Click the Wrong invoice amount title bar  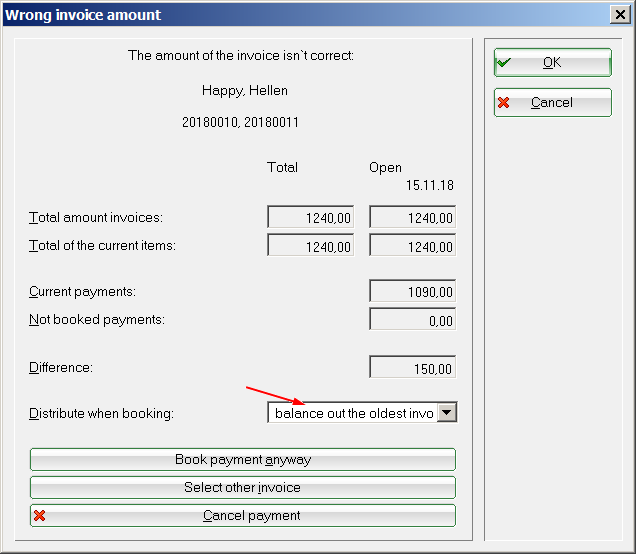click(300, 15)
